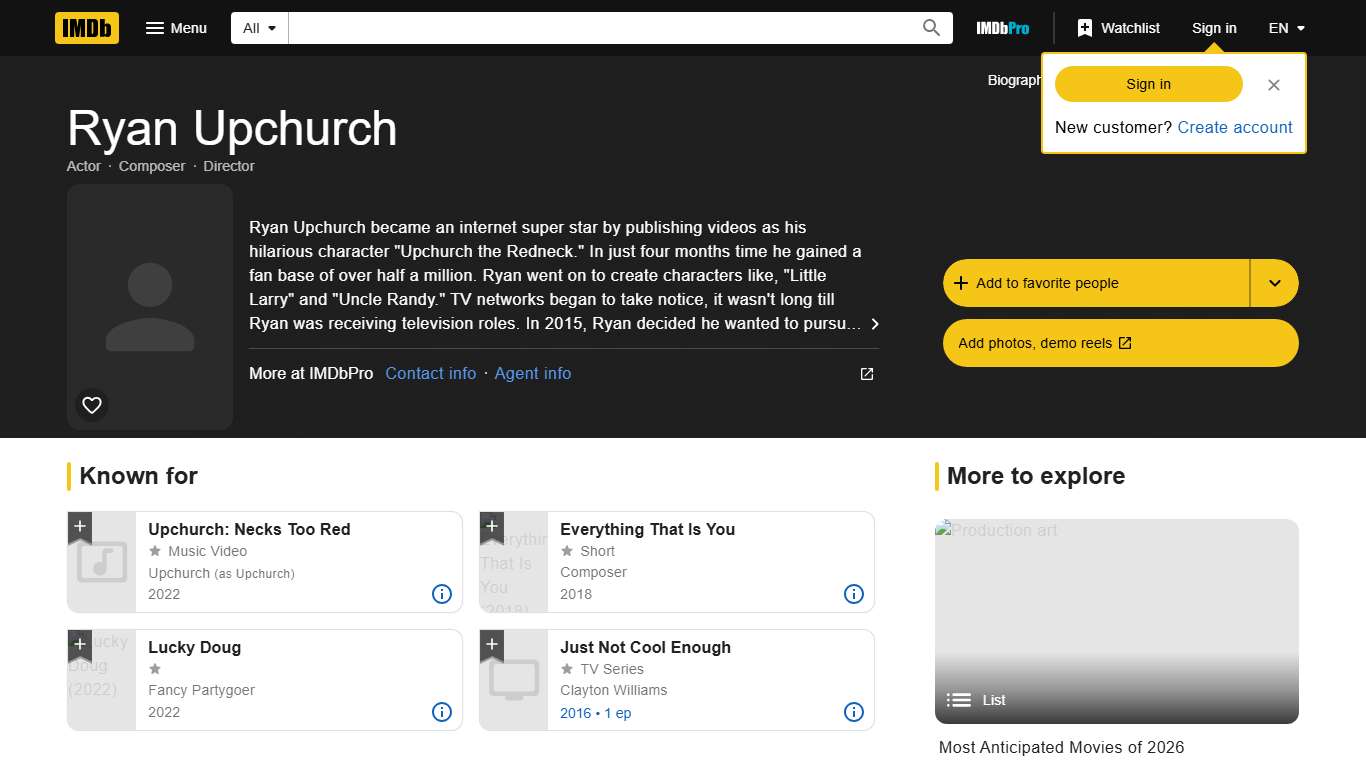
Task: Add Lucky Doug to watchlist via bookmark
Action: pos(80,645)
